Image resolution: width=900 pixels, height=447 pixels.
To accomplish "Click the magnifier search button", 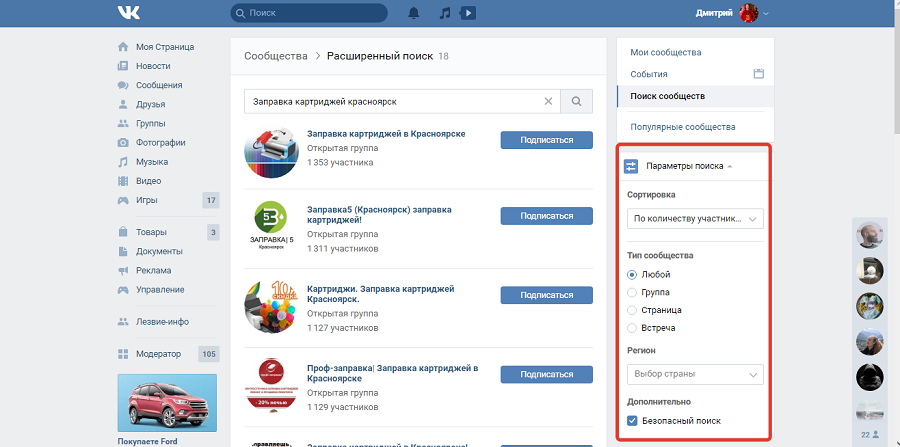I will click(x=576, y=102).
